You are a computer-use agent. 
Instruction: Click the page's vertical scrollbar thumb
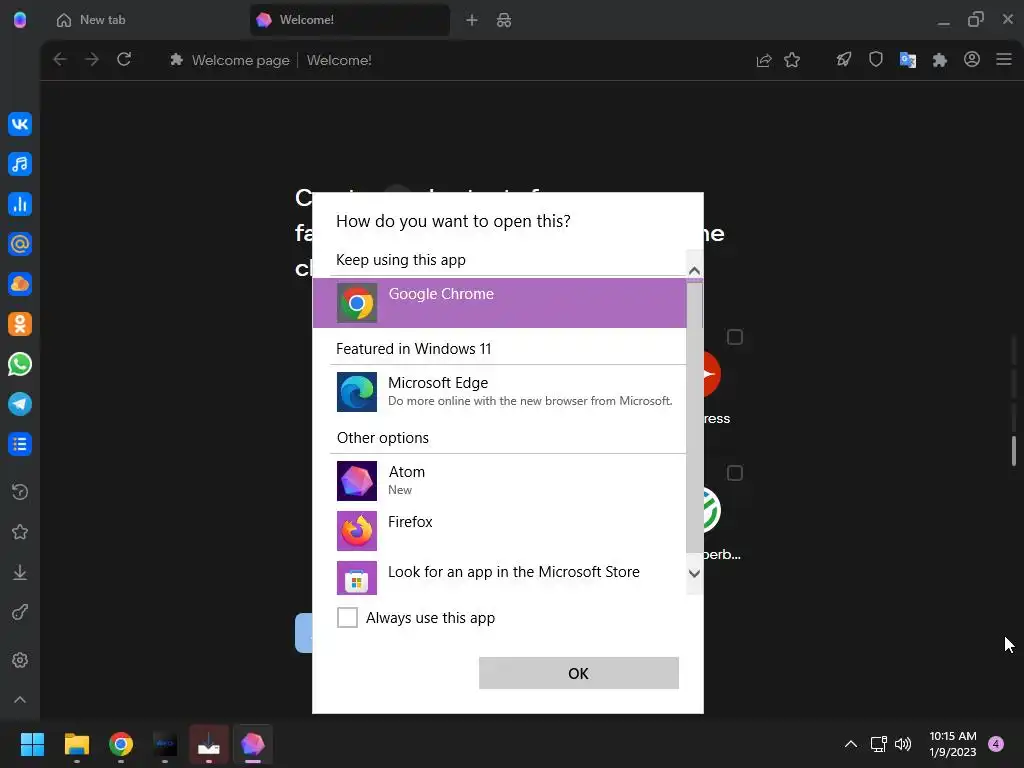tap(1014, 451)
